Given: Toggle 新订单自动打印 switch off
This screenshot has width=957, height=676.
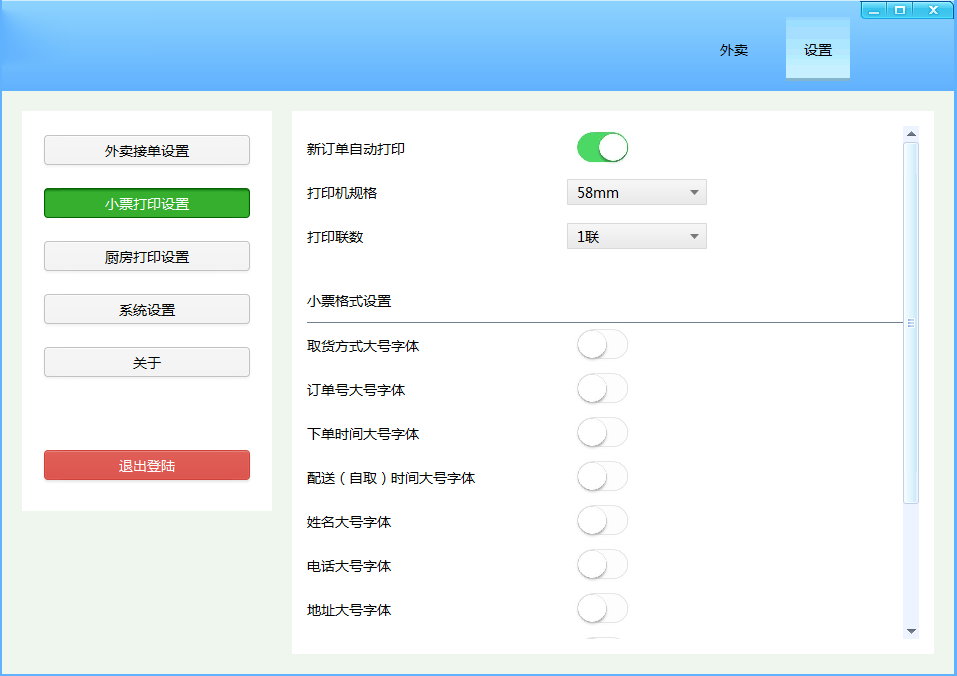Looking at the screenshot, I should coord(602,148).
